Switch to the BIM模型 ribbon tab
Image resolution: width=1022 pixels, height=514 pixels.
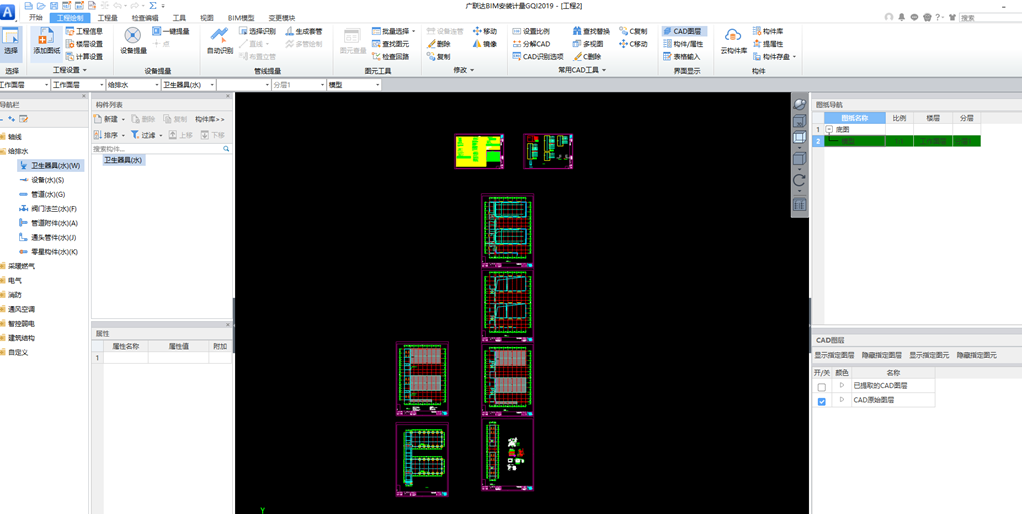241,18
